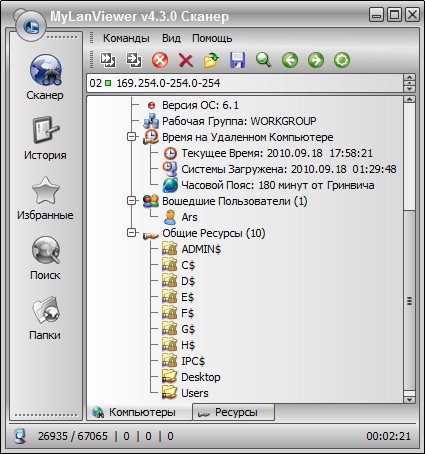Click the red dot icon beside Версия ОС

[x=151, y=105]
